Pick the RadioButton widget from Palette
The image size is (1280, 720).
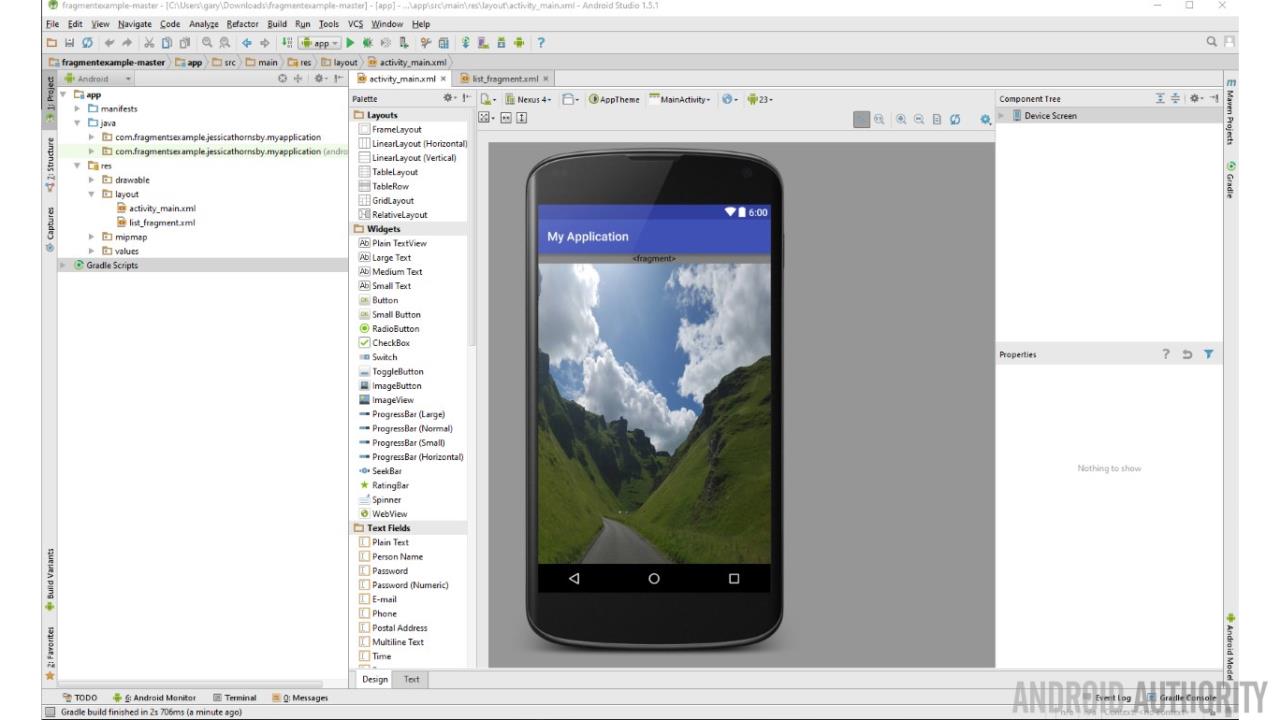click(x=389, y=328)
